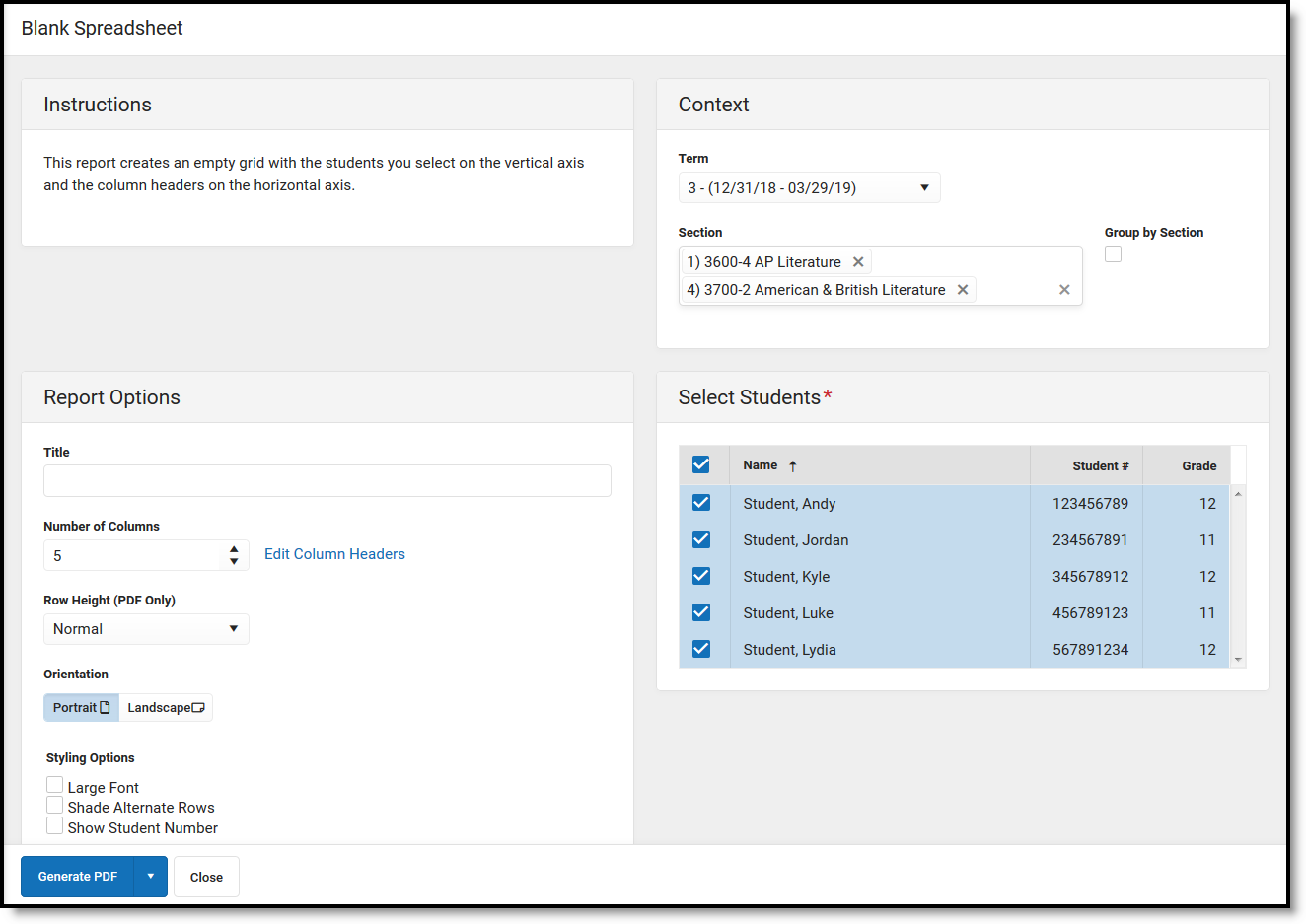Screen dimensions: 1306x924
Task: Select Portrait orientation
Action: pyautogui.click(x=81, y=708)
